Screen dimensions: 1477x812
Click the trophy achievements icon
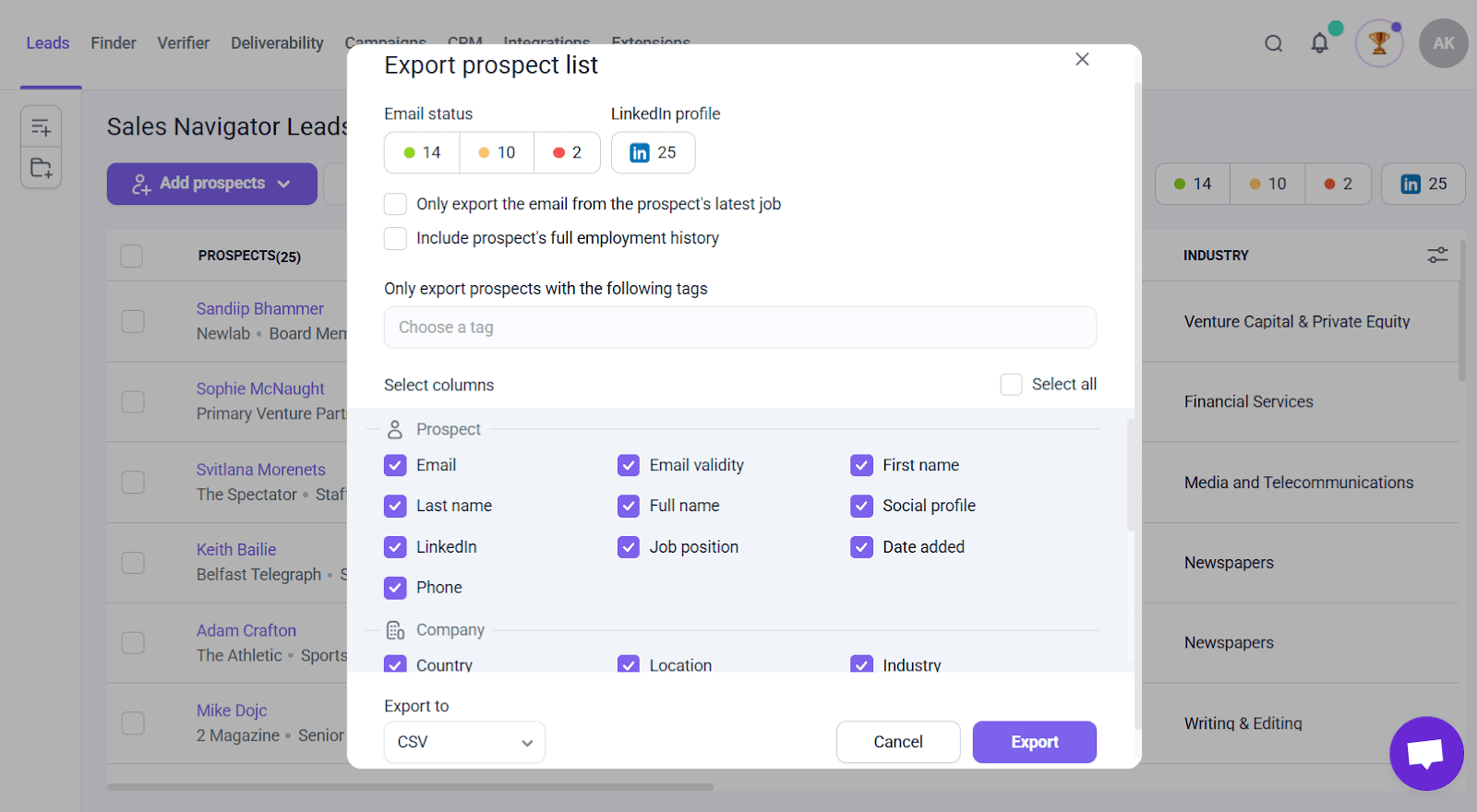(1379, 43)
